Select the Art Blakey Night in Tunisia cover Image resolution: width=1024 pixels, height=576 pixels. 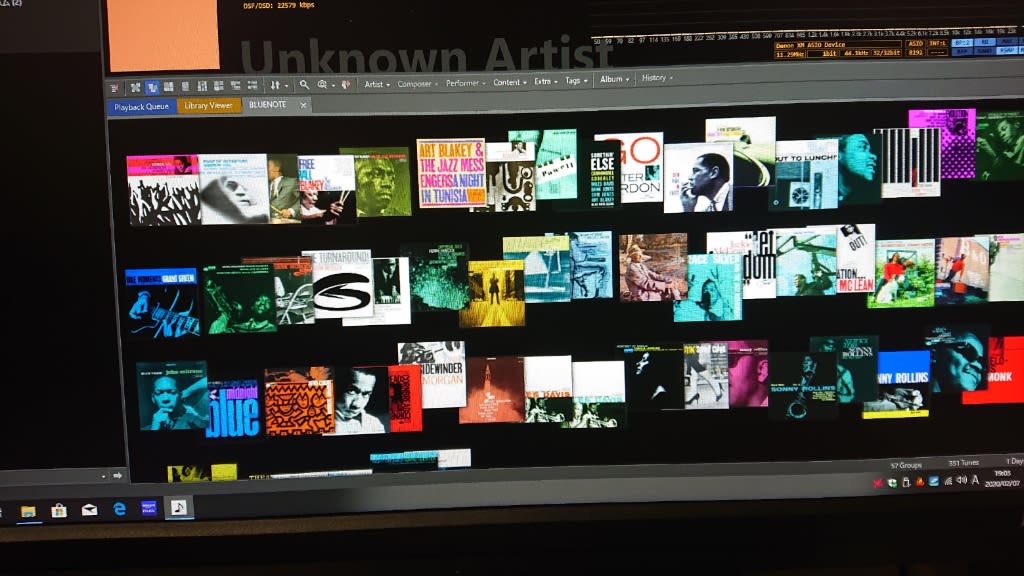click(x=451, y=173)
